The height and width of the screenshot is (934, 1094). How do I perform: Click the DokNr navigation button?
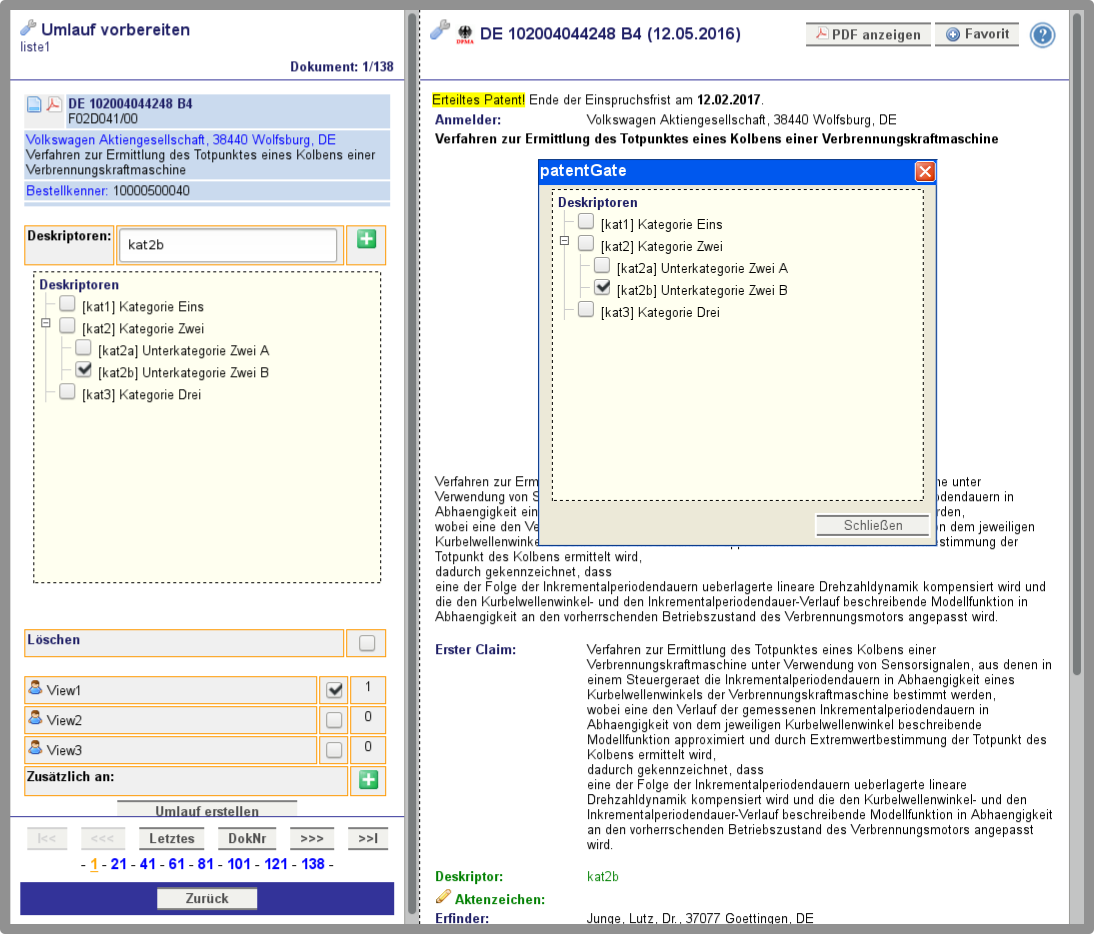click(x=247, y=838)
